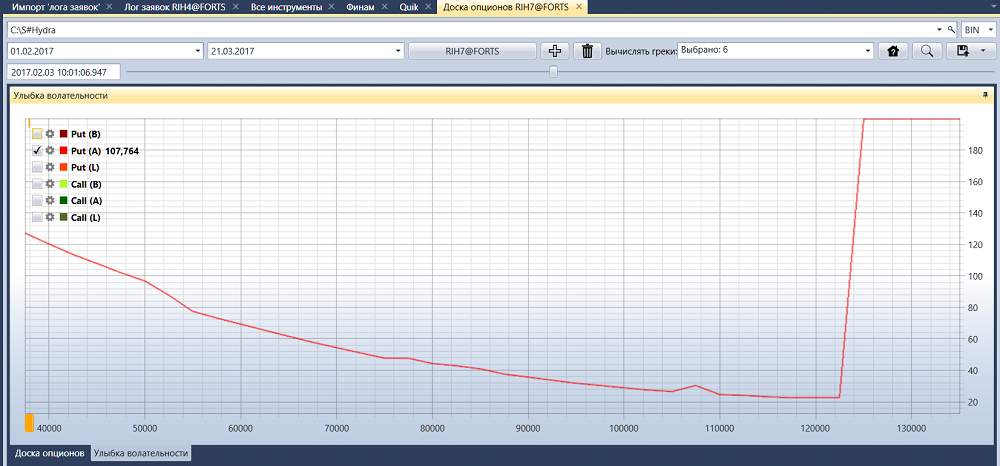Screen dimensions: 1000x466
Task: Uncheck the Put (A) series checkbox
Action: pyautogui.click(x=37, y=151)
